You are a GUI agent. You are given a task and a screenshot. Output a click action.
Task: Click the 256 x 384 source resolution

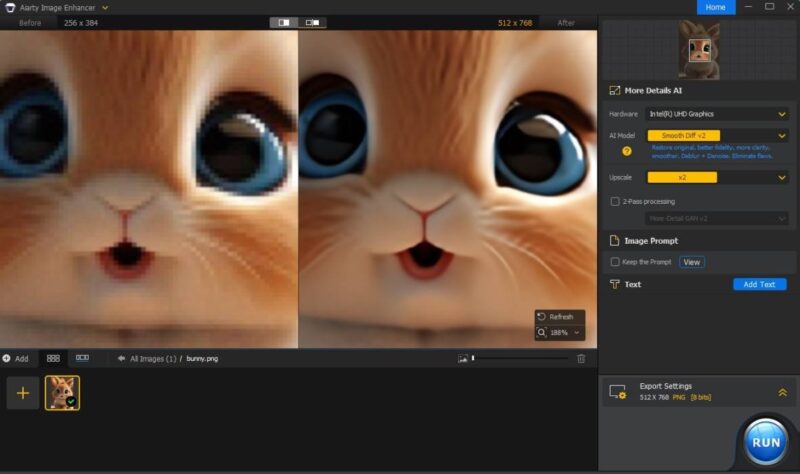(x=81, y=23)
